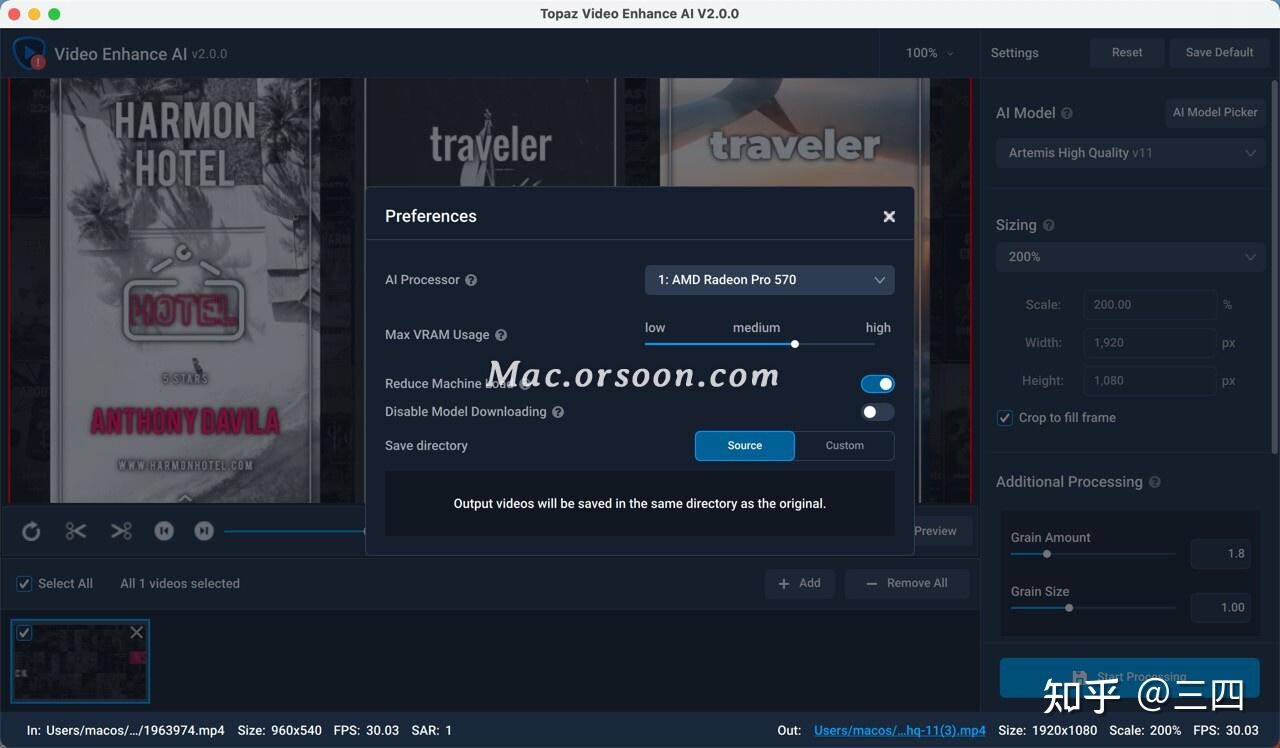Open the output file path link

pos(900,731)
